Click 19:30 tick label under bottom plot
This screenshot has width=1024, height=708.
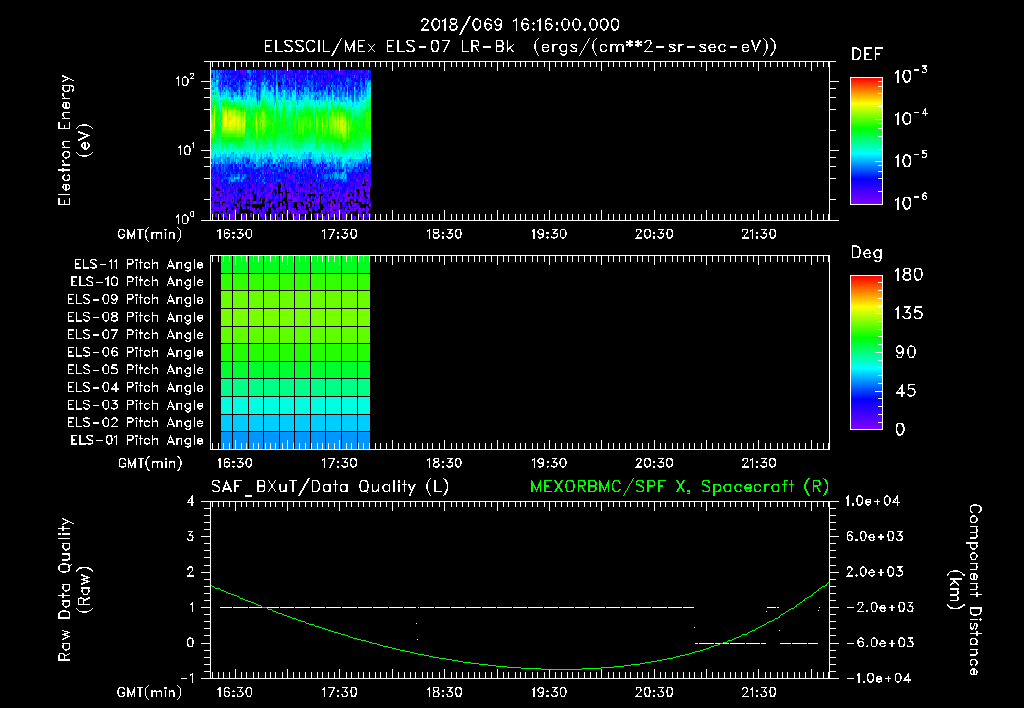549,692
